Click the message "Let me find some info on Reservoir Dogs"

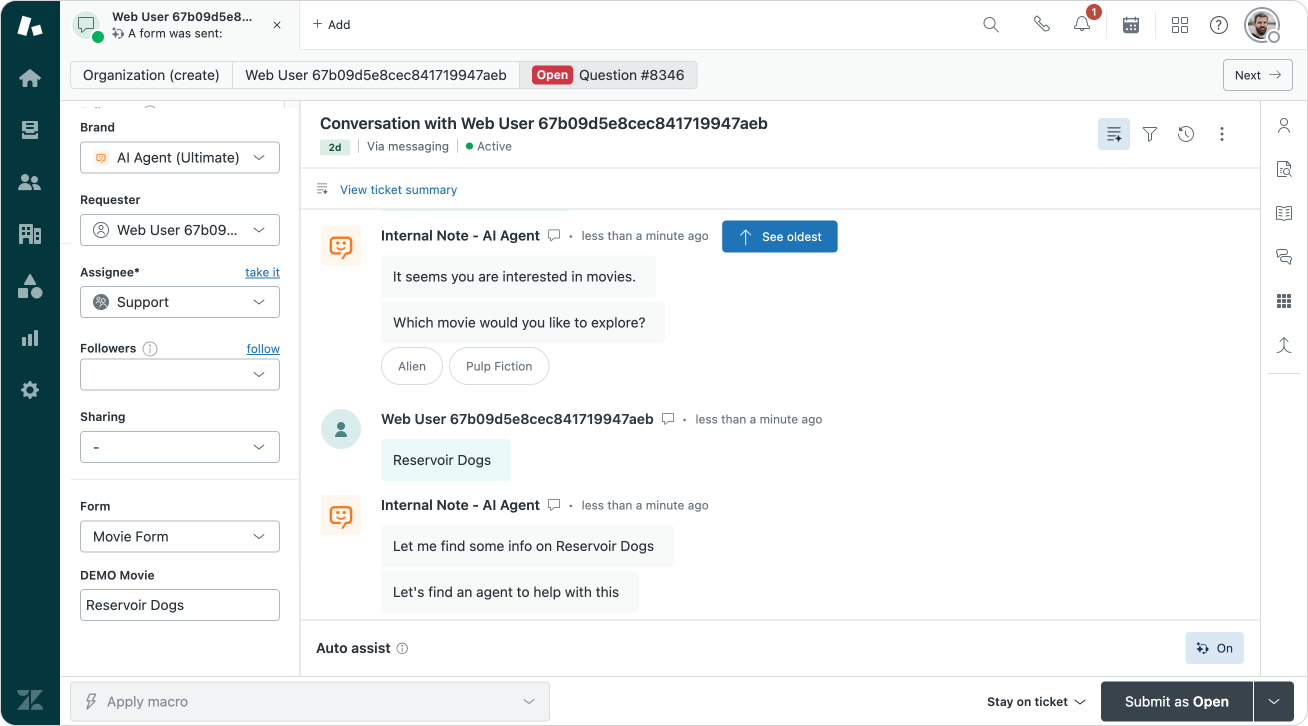[527, 546]
